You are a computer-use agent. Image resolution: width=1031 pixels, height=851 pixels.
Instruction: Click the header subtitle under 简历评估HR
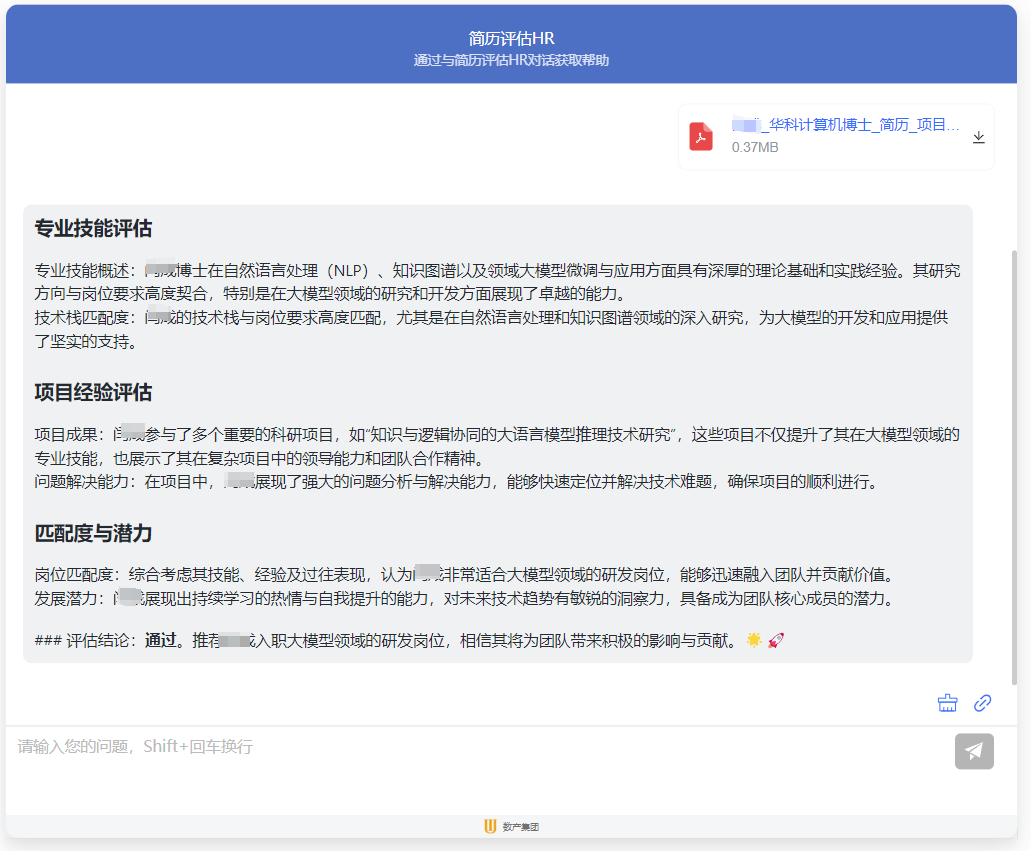point(511,60)
